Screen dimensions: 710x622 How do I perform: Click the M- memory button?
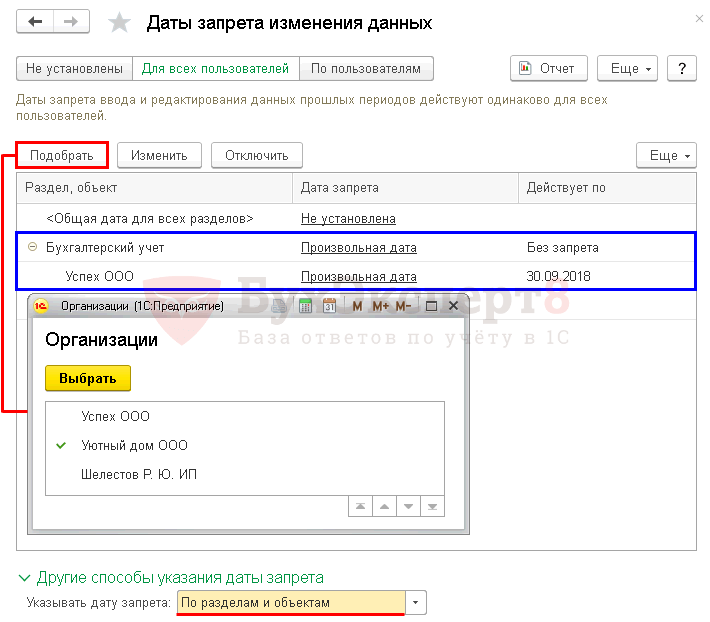click(403, 306)
